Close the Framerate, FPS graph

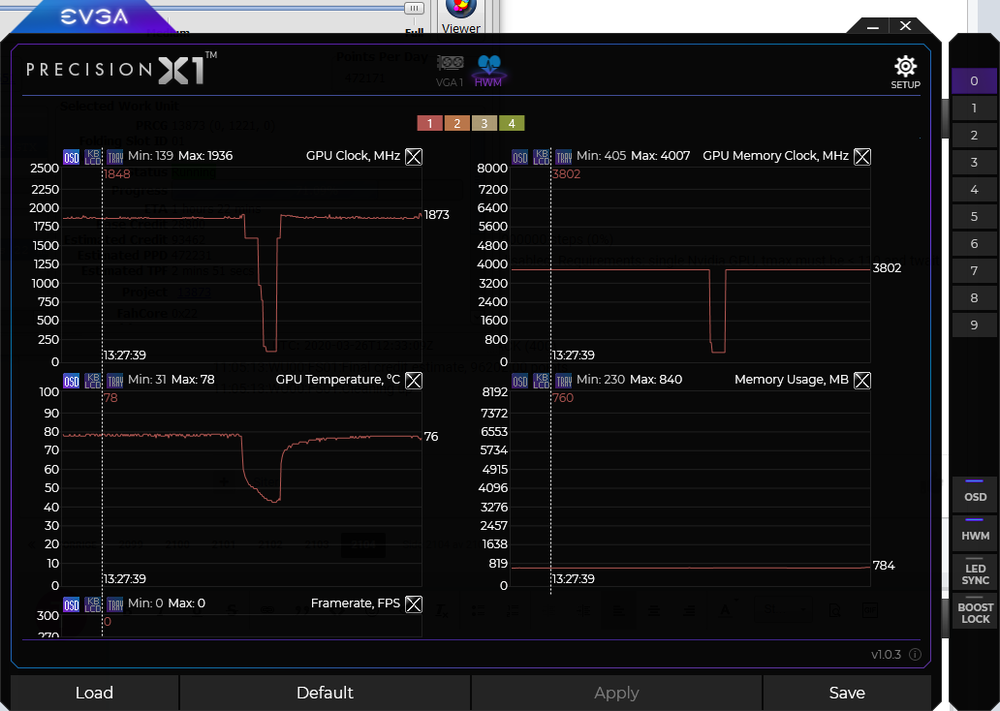[414, 604]
